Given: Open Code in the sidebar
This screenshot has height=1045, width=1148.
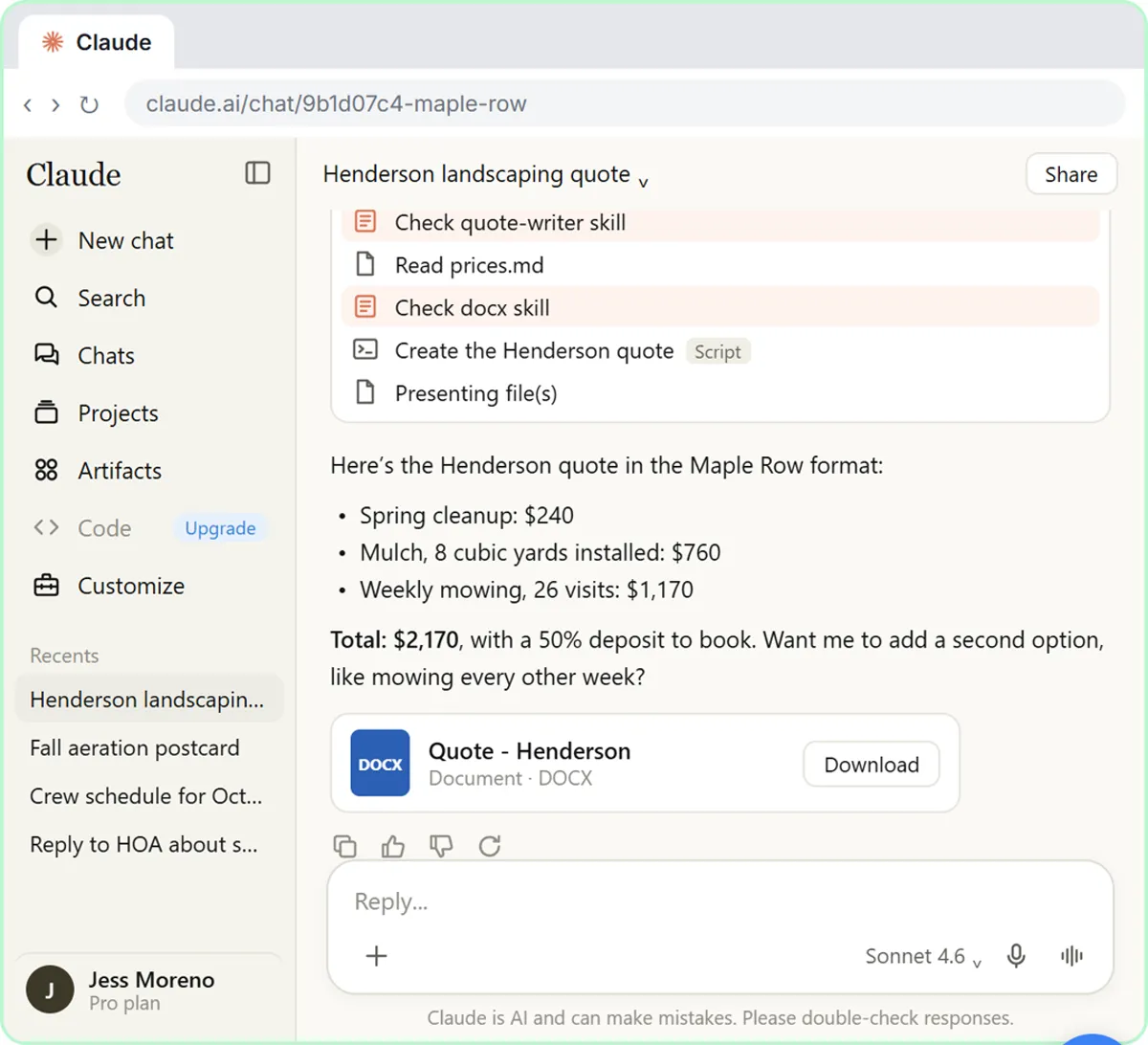Looking at the screenshot, I should [82, 527].
